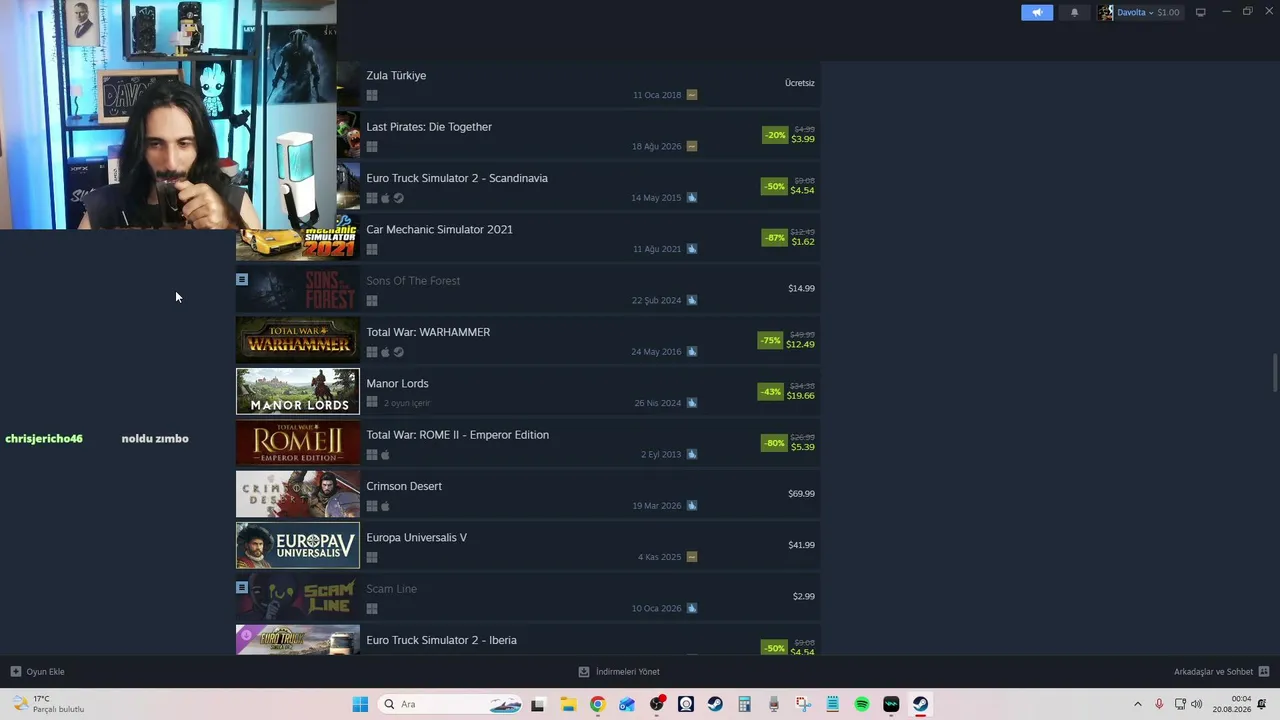Show hidden system tray icons chevron
The width and height of the screenshot is (1280, 720).
tap(1137, 704)
